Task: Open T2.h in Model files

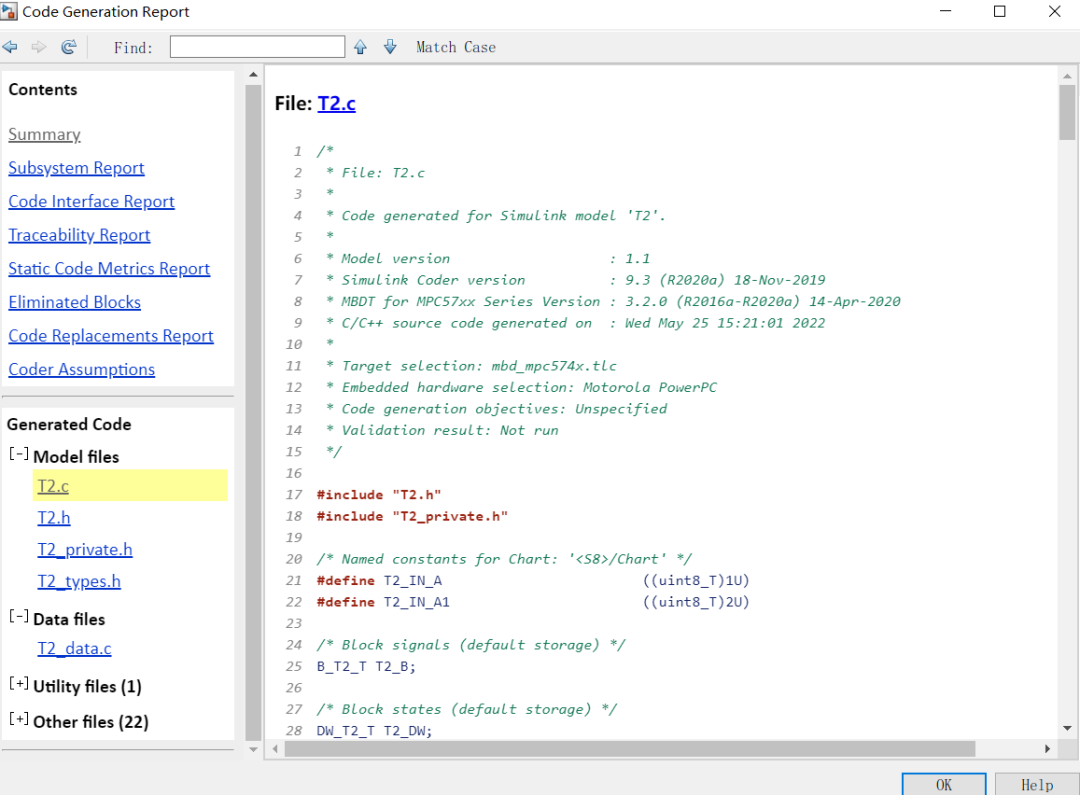Action: click(54, 518)
